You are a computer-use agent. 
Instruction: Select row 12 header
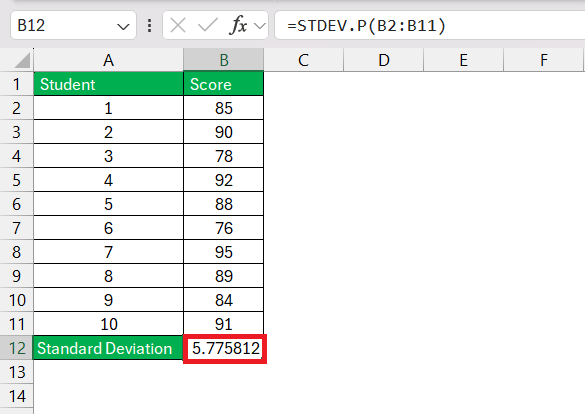tap(16, 348)
